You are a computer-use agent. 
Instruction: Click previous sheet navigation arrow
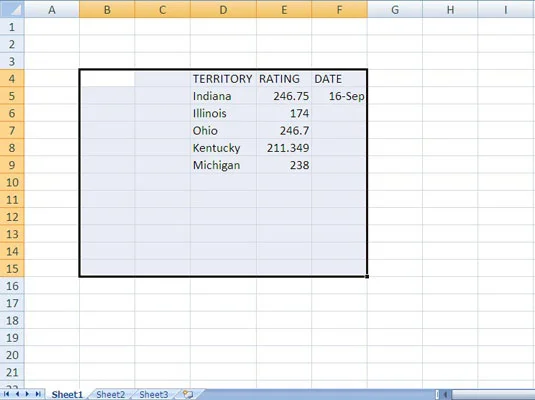(17, 394)
